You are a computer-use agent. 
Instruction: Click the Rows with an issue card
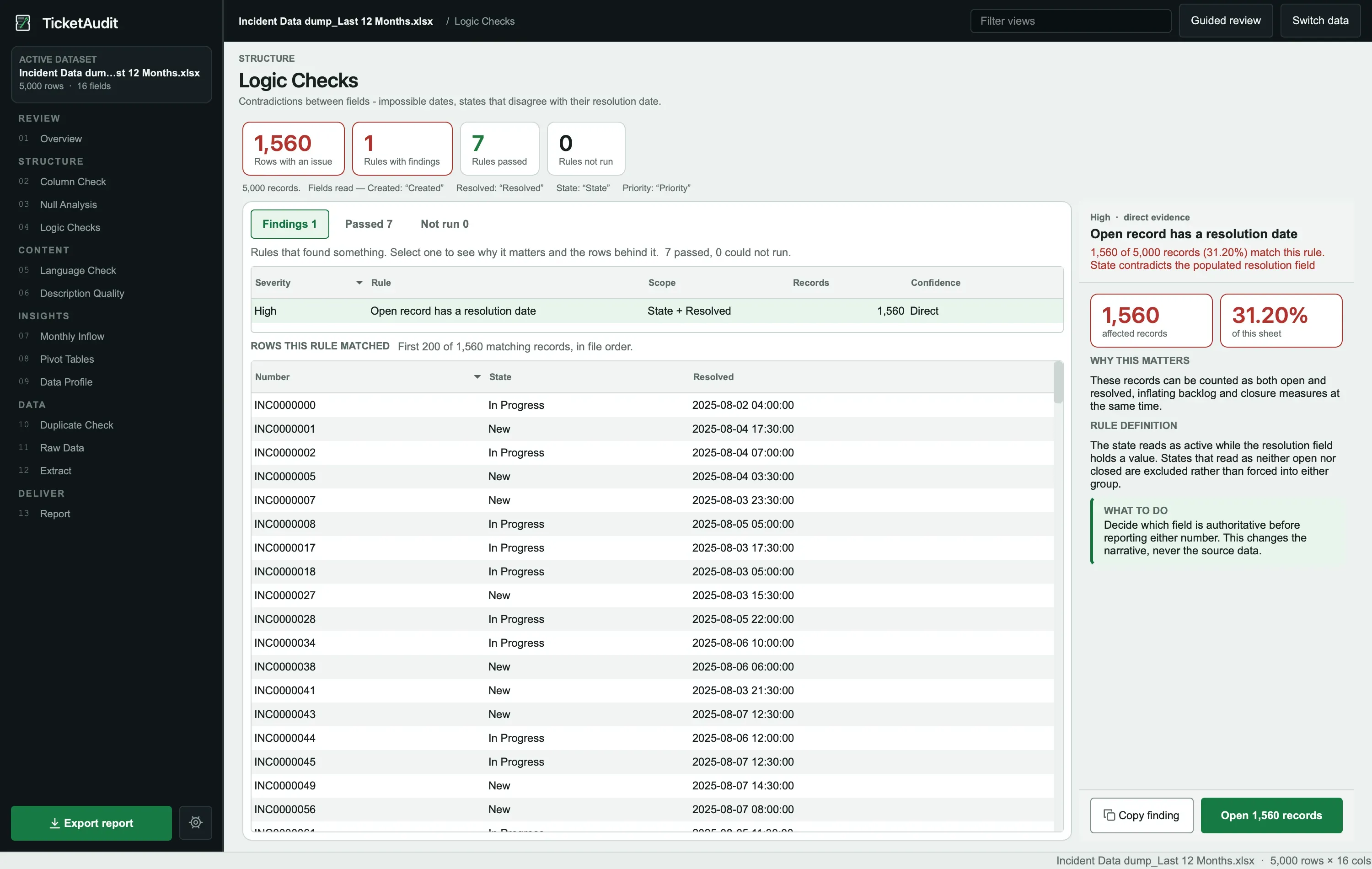click(294, 149)
